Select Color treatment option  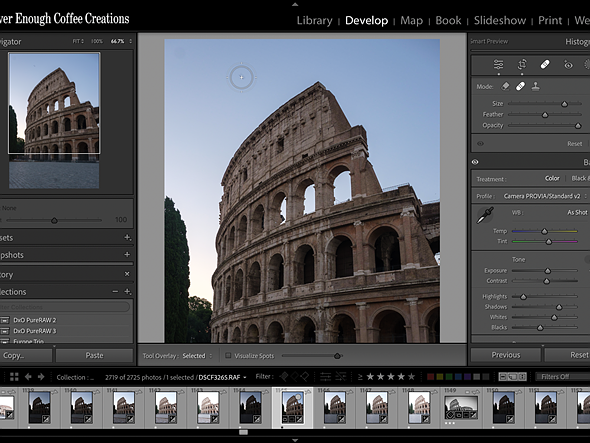click(552, 178)
